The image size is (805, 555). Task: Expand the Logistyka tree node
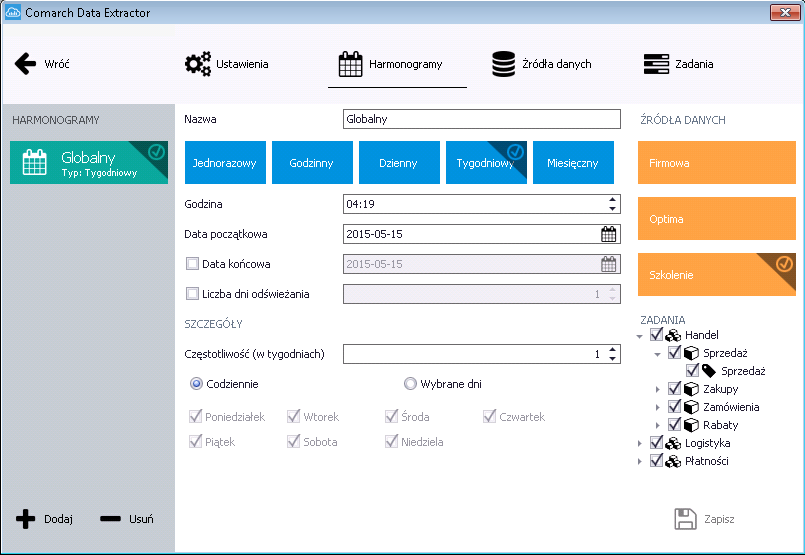639,444
